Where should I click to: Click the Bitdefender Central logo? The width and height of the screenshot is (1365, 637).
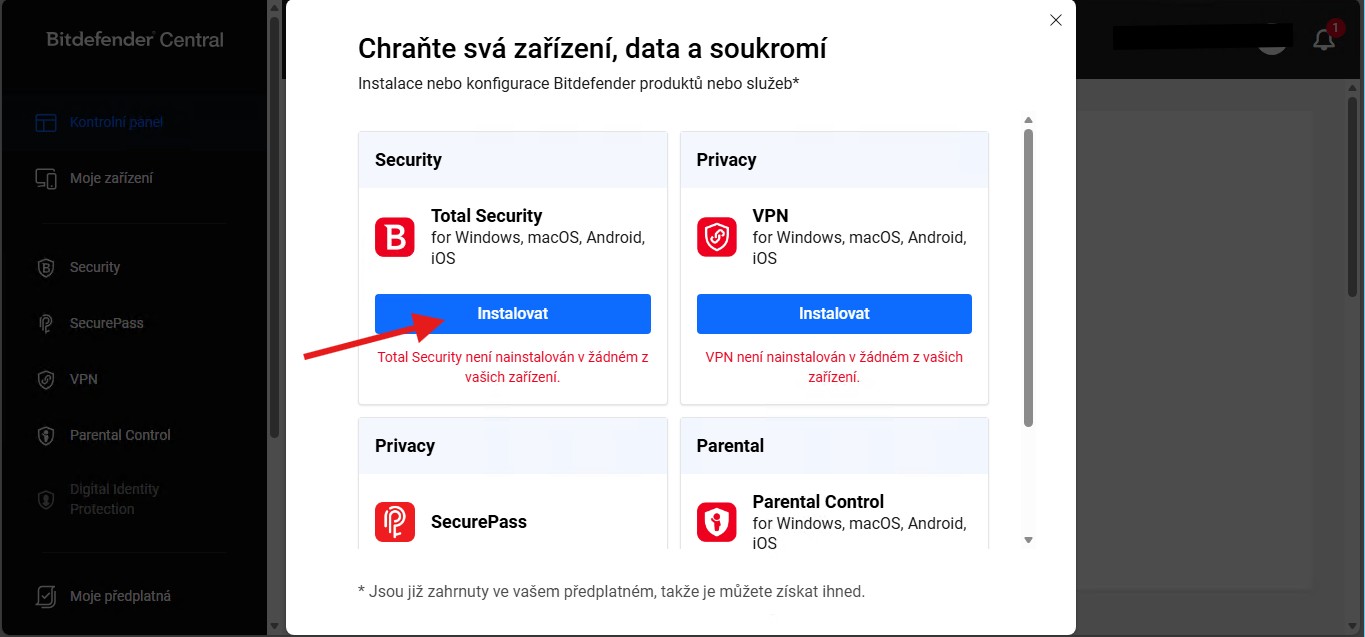[135, 40]
